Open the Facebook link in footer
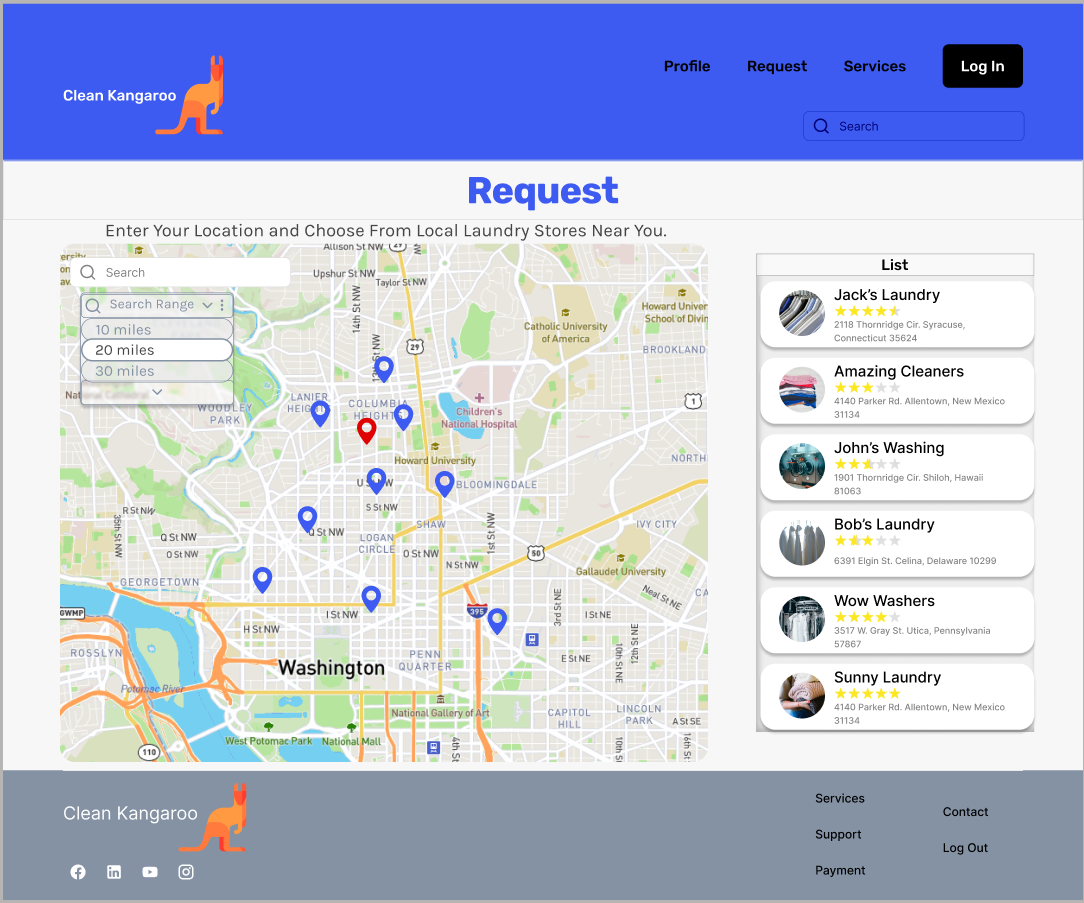1084x903 pixels. [78, 872]
